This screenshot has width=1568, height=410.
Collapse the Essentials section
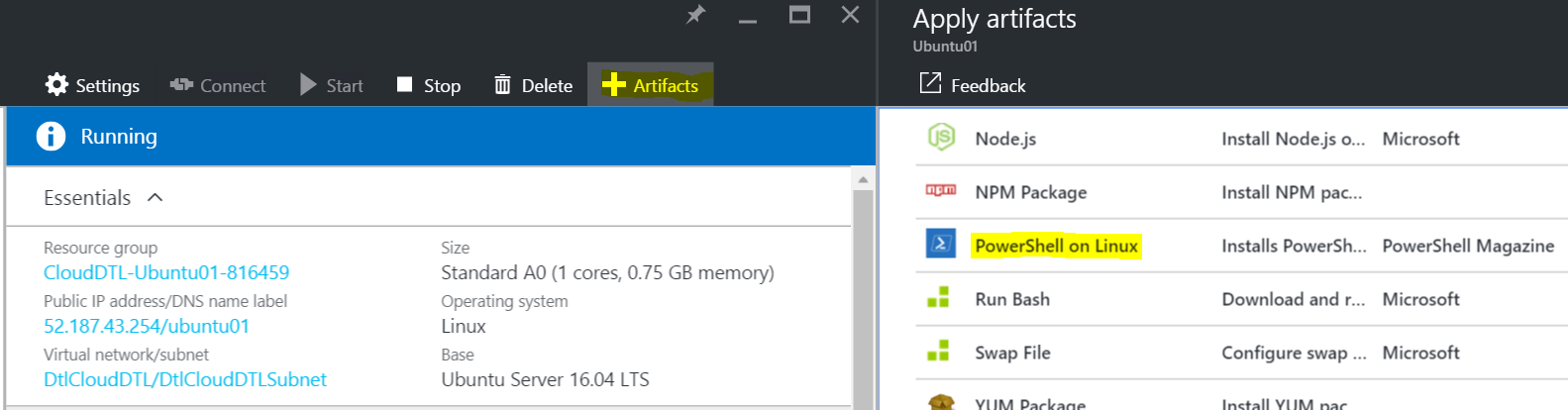coord(155,198)
